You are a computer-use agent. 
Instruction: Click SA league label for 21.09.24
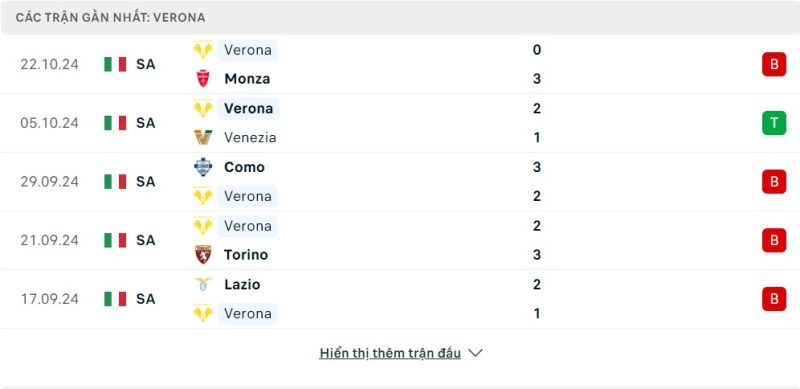point(145,240)
